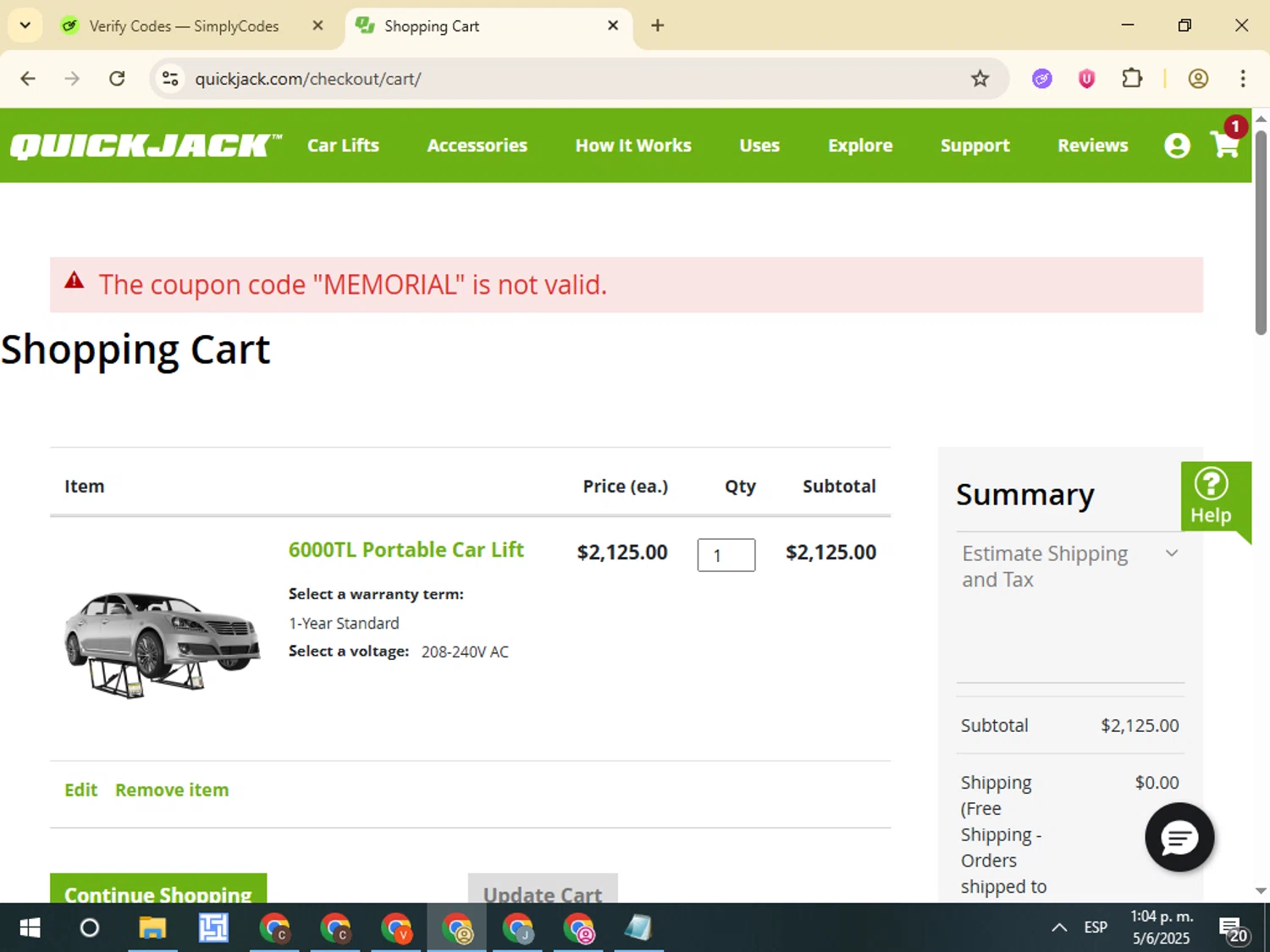Image resolution: width=1270 pixels, height=952 pixels.
Task: Open the Reviews page
Action: coord(1093,146)
